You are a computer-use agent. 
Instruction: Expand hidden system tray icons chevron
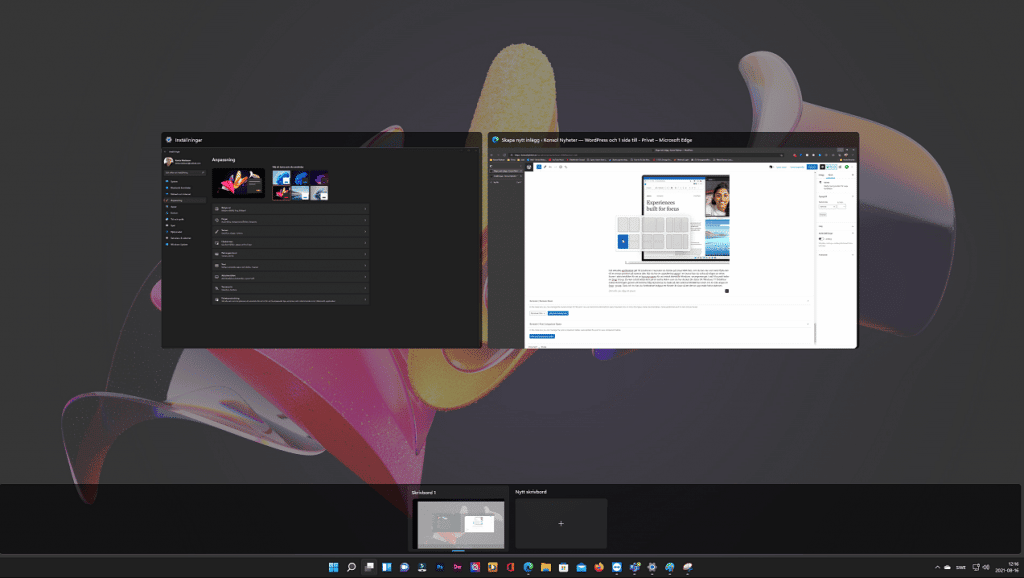(x=937, y=567)
